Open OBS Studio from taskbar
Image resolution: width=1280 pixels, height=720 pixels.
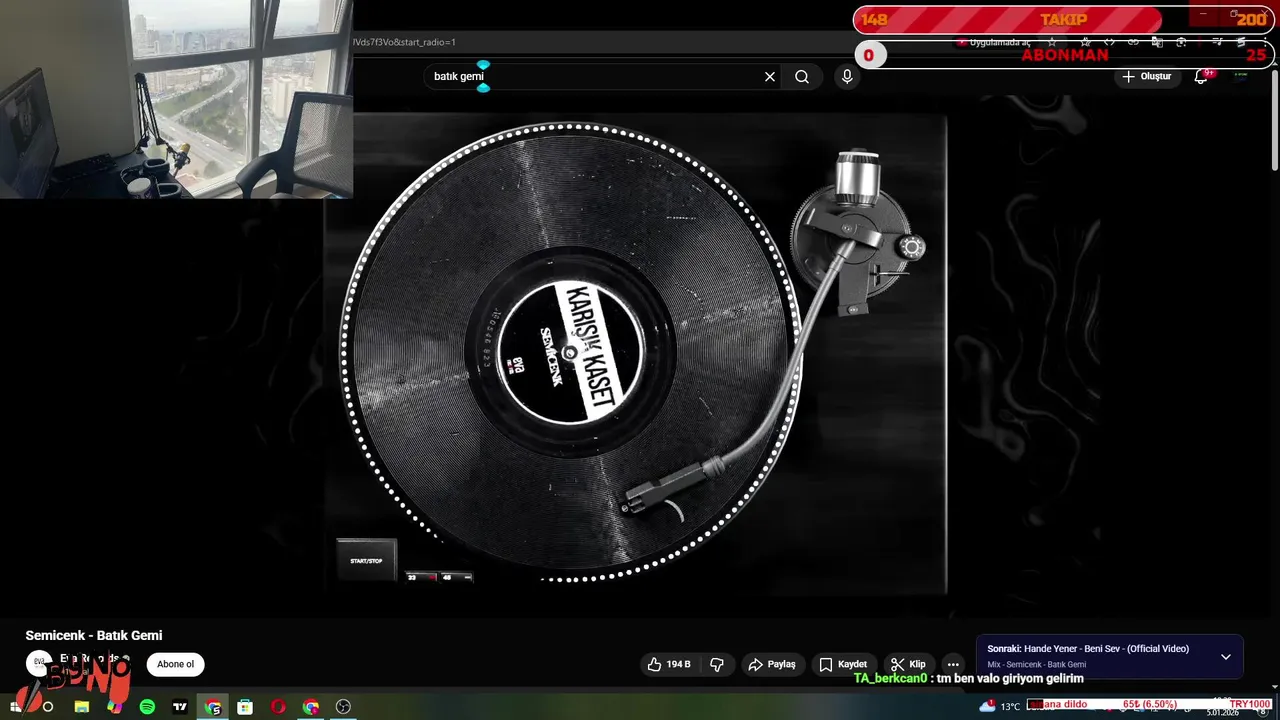(x=343, y=707)
